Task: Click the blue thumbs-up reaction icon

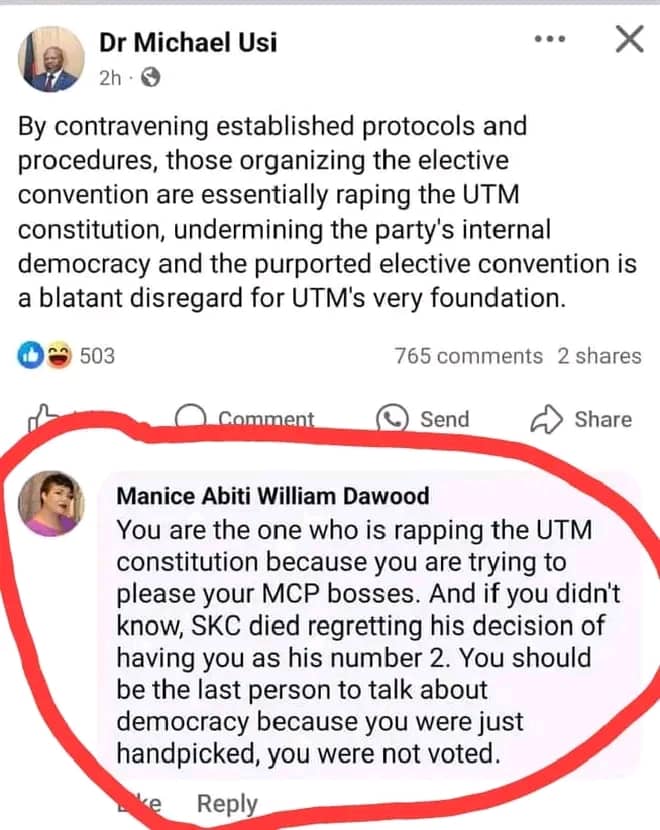Action: pyautogui.click(x=31, y=356)
